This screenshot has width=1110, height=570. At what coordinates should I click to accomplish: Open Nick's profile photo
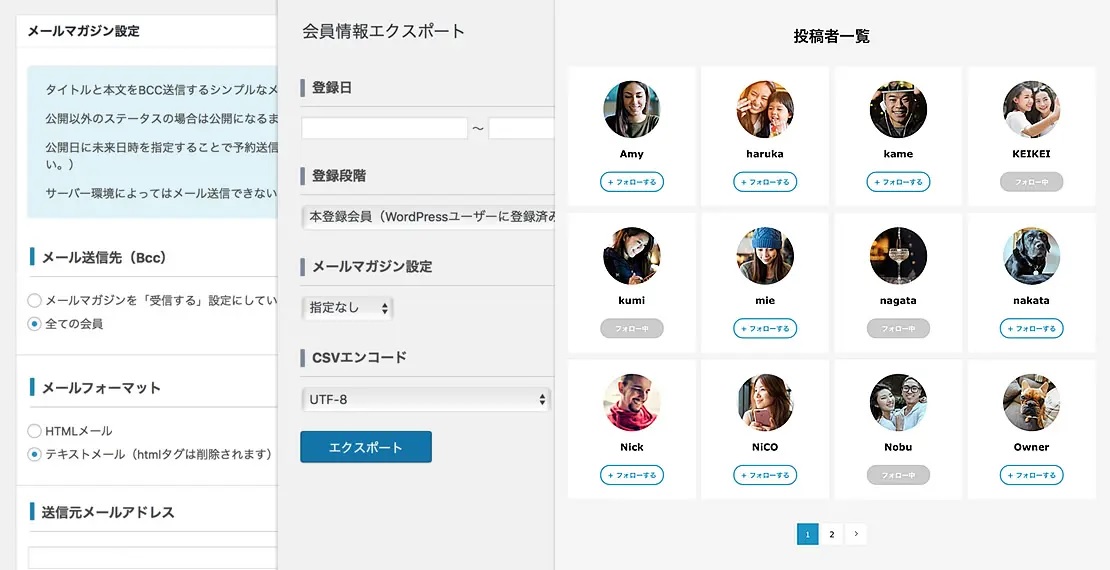(631, 402)
